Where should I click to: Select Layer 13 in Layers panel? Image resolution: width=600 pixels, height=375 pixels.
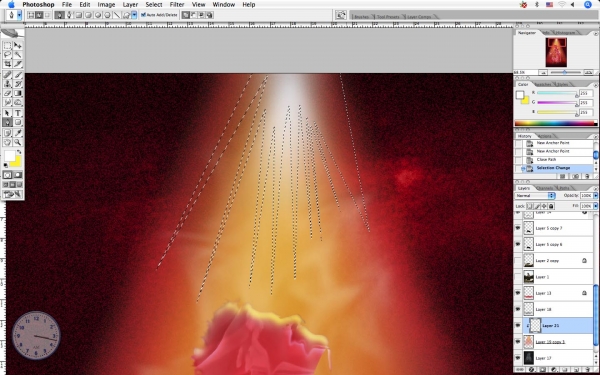[x=557, y=293]
